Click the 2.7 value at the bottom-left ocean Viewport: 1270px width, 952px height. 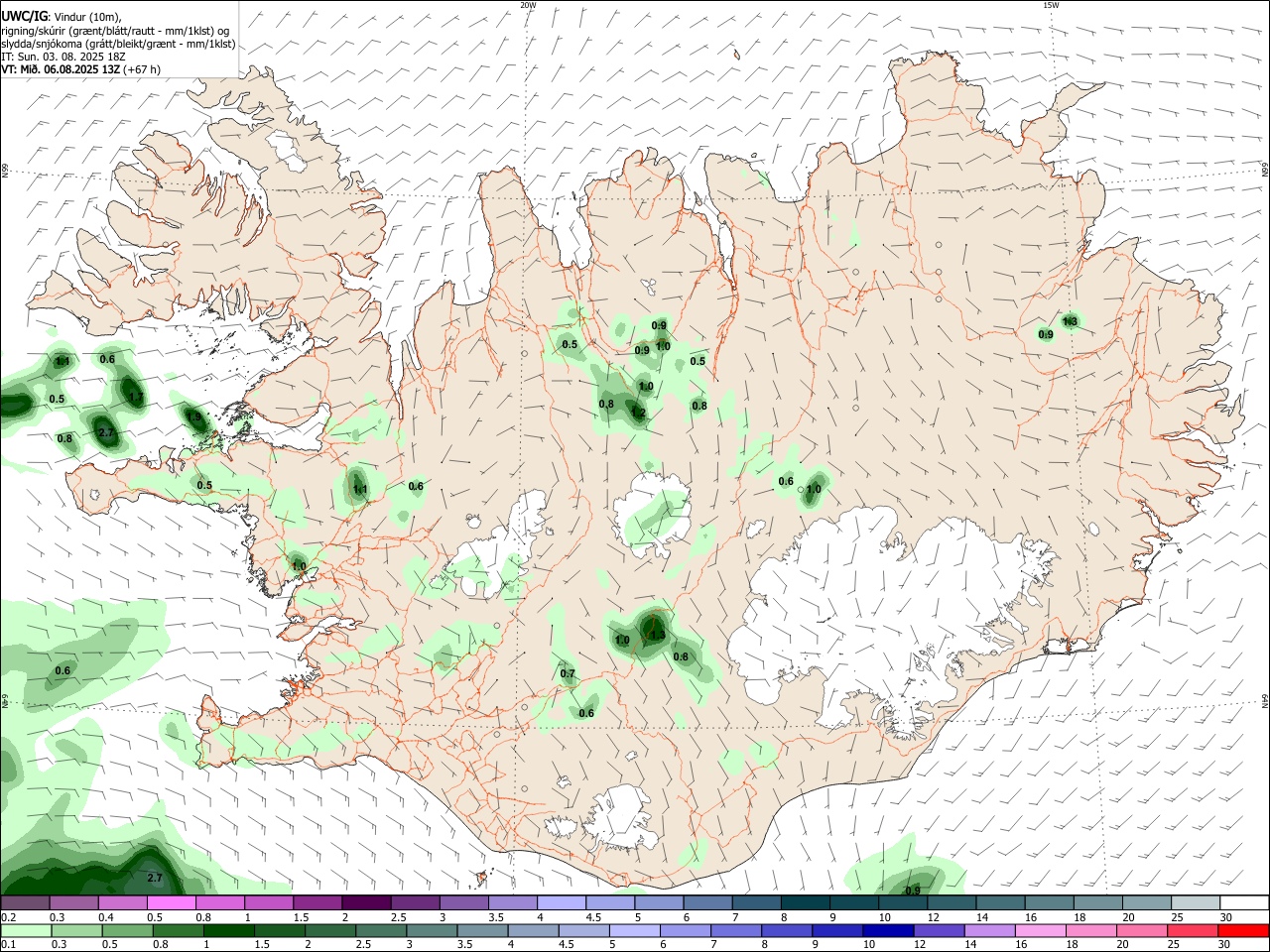click(x=155, y=879)
